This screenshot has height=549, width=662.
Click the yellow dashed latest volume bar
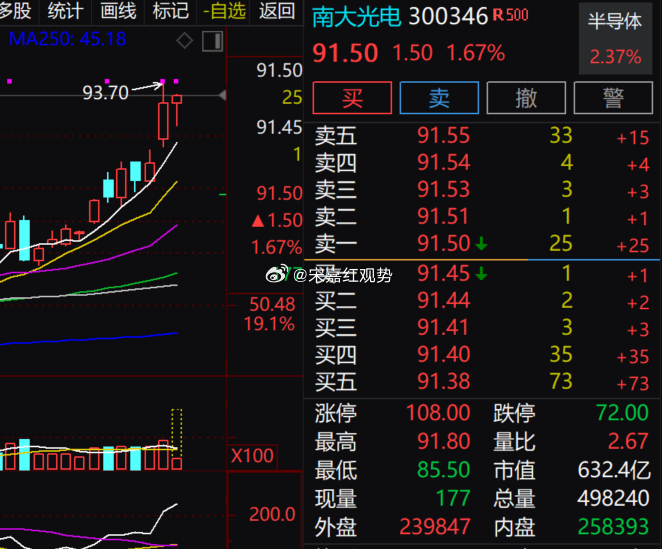176,439
